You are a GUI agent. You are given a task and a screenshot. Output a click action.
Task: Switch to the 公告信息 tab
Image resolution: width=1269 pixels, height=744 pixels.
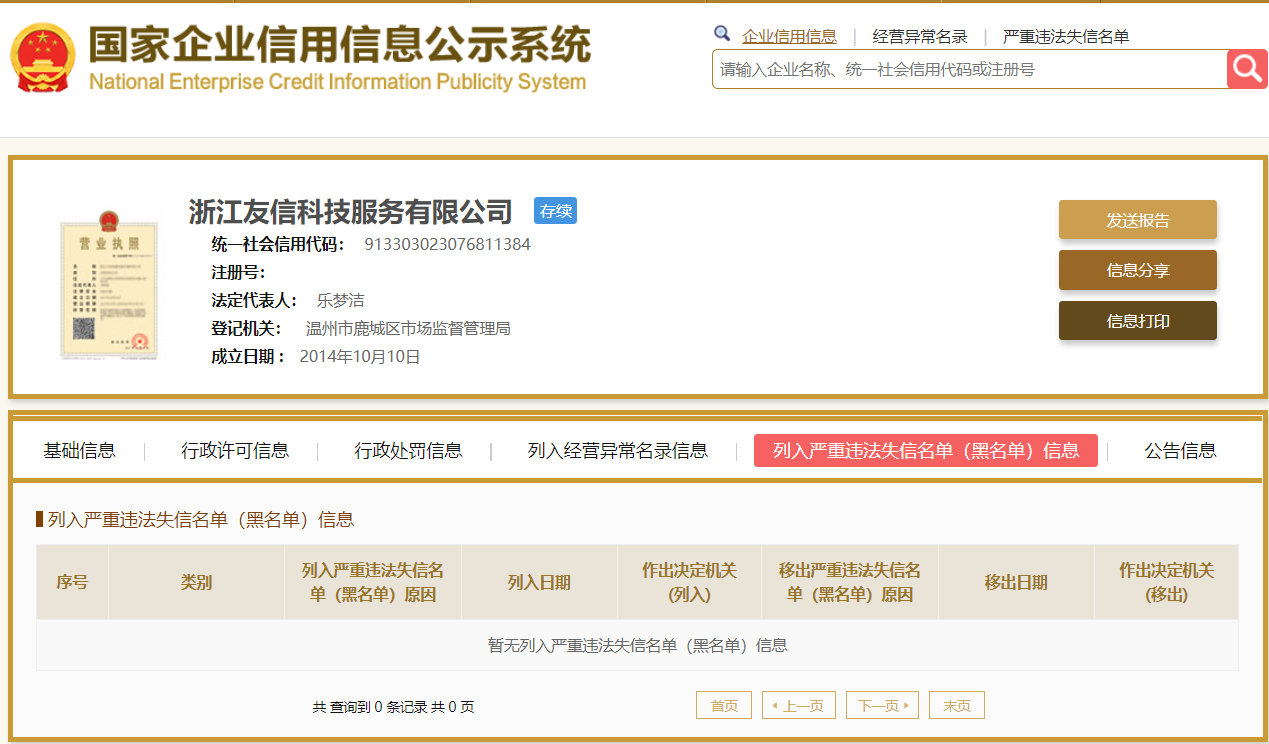coord(1181,451)
